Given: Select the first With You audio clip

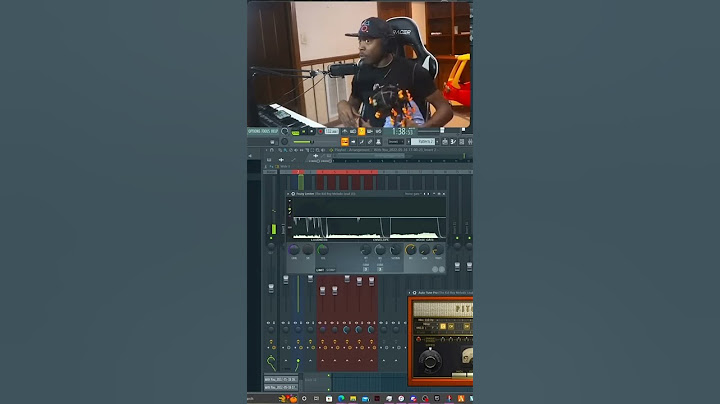Looking at the screenshot, I should [x=281, y=380].
